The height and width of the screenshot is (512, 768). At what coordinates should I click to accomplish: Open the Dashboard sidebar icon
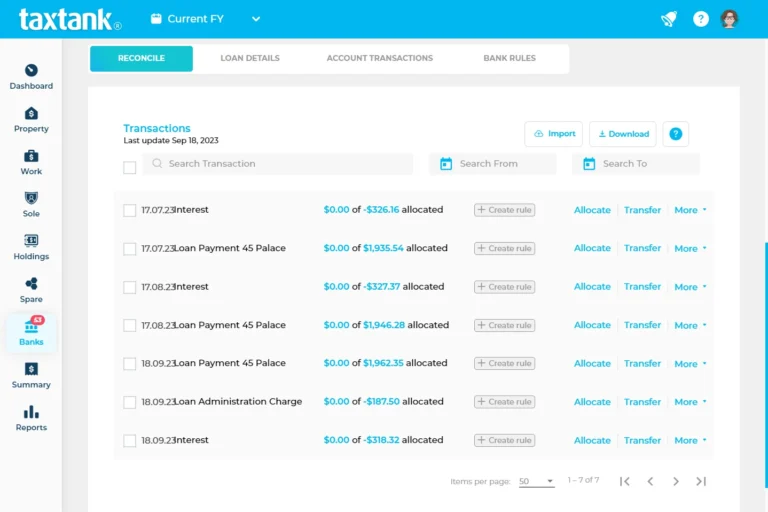[31, 71]
